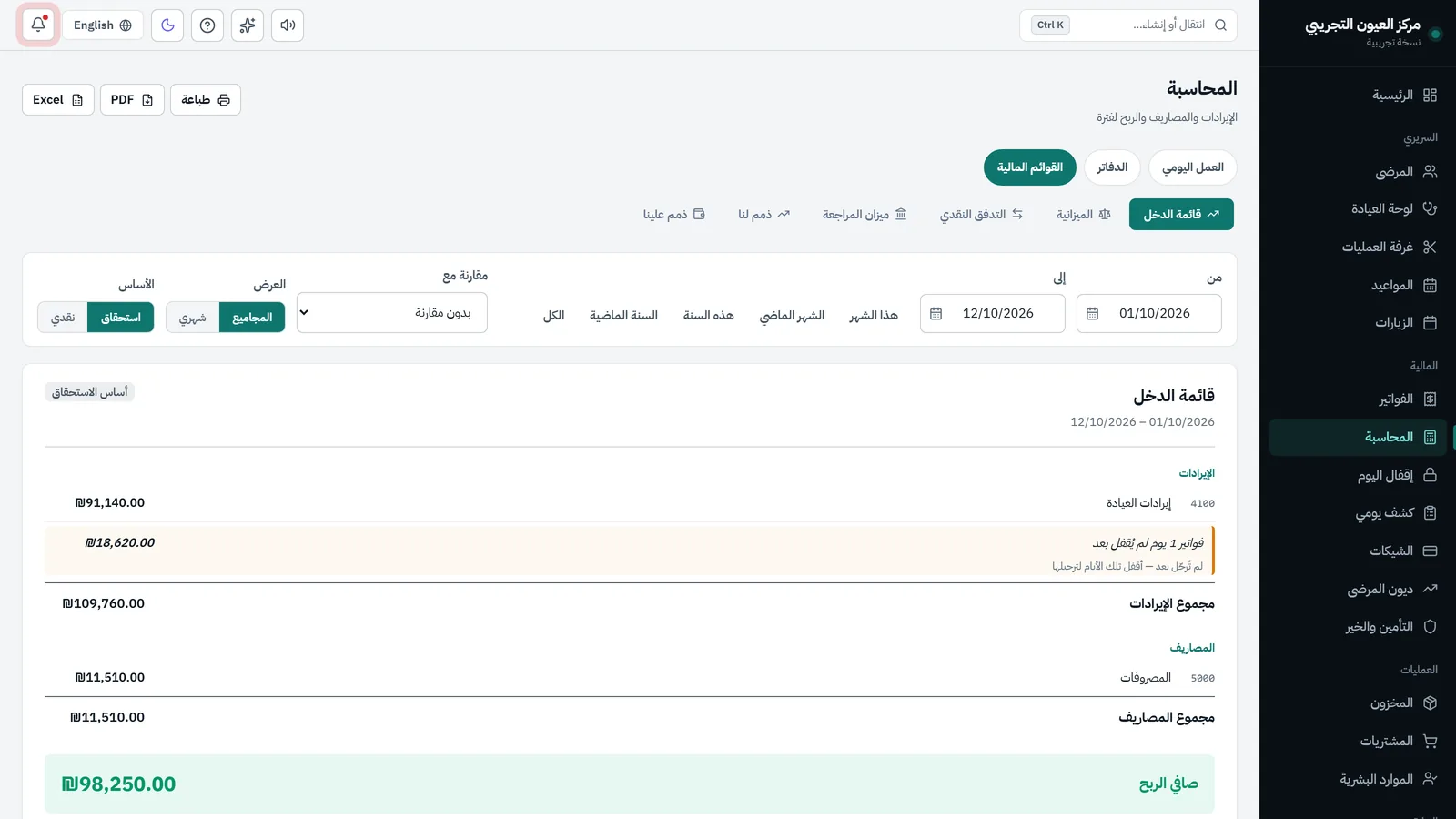
Task: Switch display to المجاميع
Action: [x=252, y=318]
